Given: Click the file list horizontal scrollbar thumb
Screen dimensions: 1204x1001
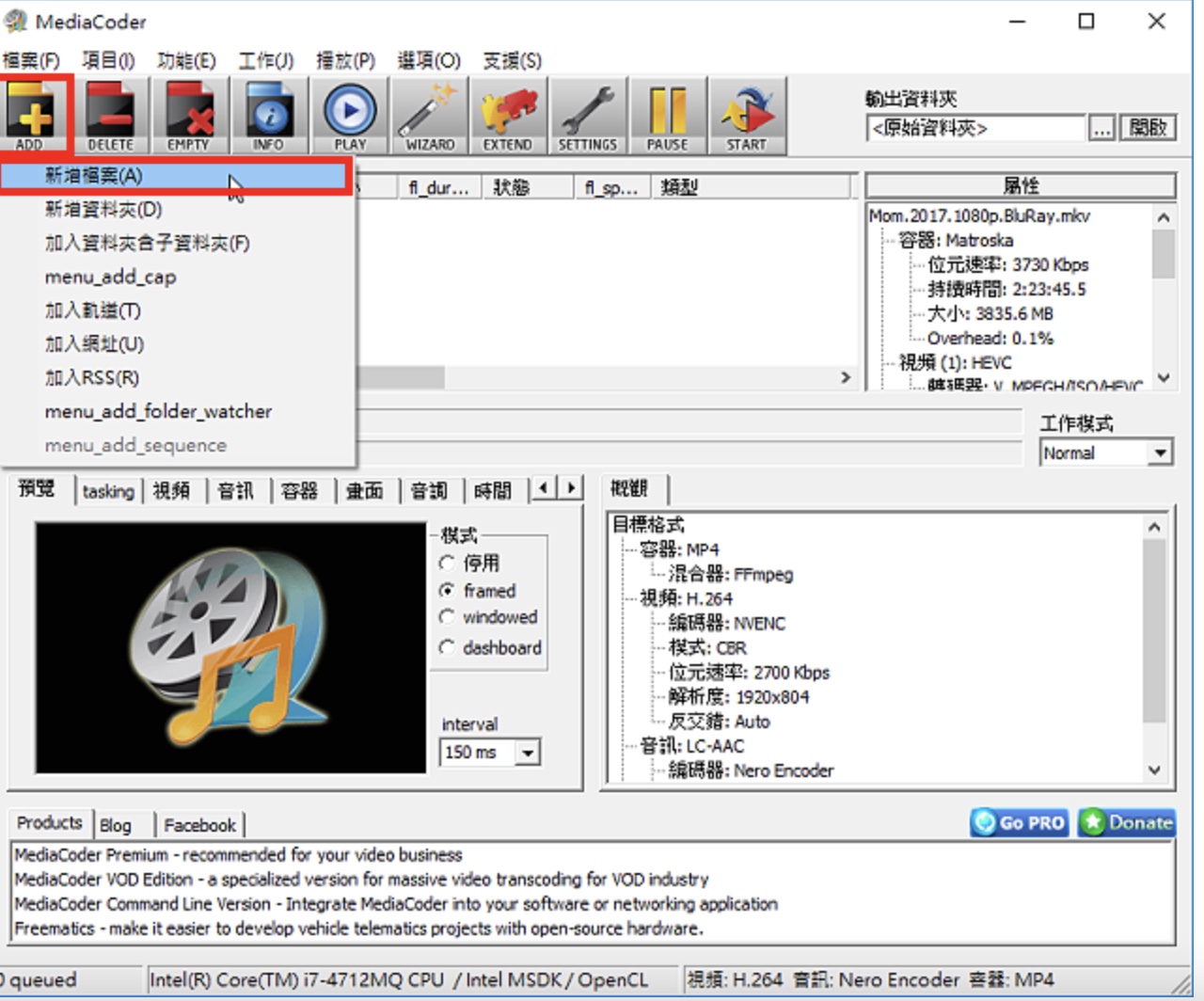Looking at the screenshot, I should 401,377.
